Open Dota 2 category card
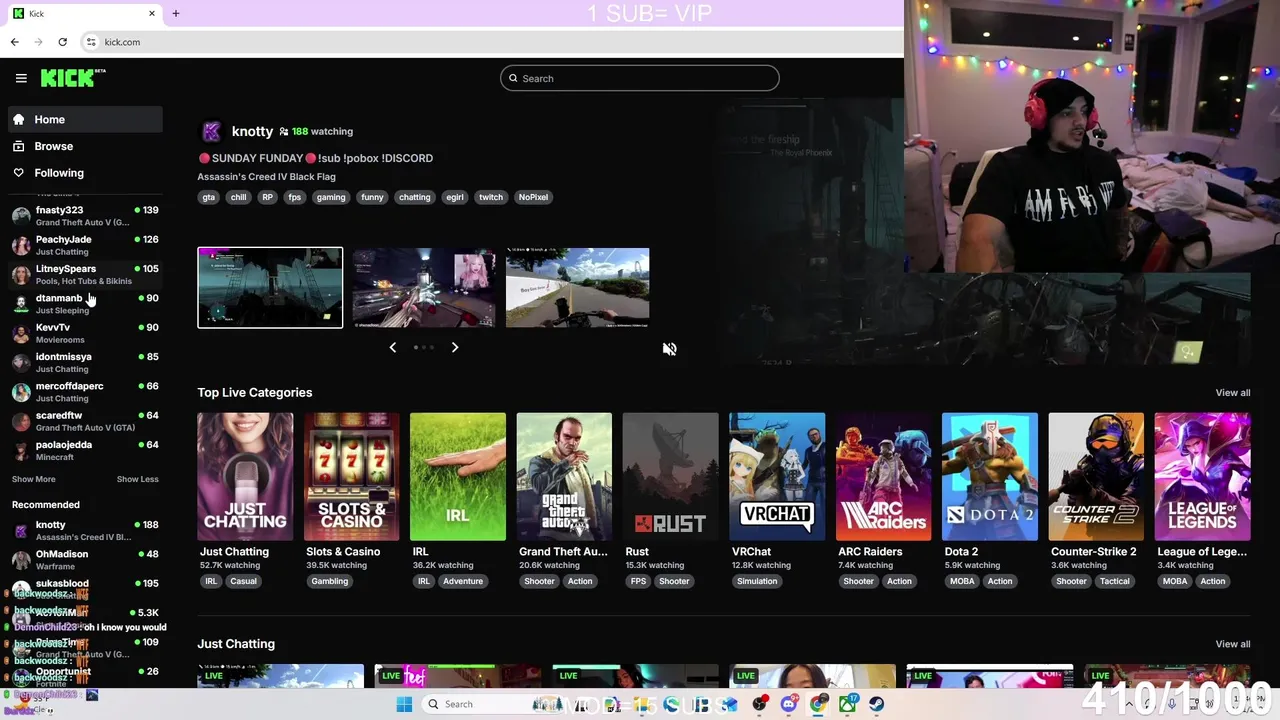Image resolution: width=1280 pixels, height=720 pixels. [x=989, y=476]
